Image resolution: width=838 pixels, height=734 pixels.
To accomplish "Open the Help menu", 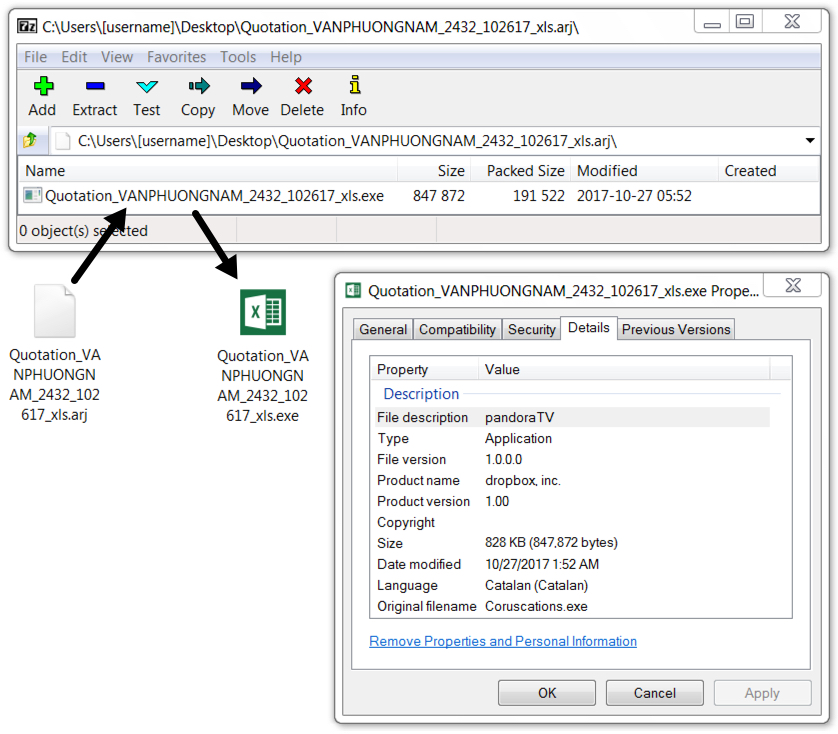I will 286,57.
